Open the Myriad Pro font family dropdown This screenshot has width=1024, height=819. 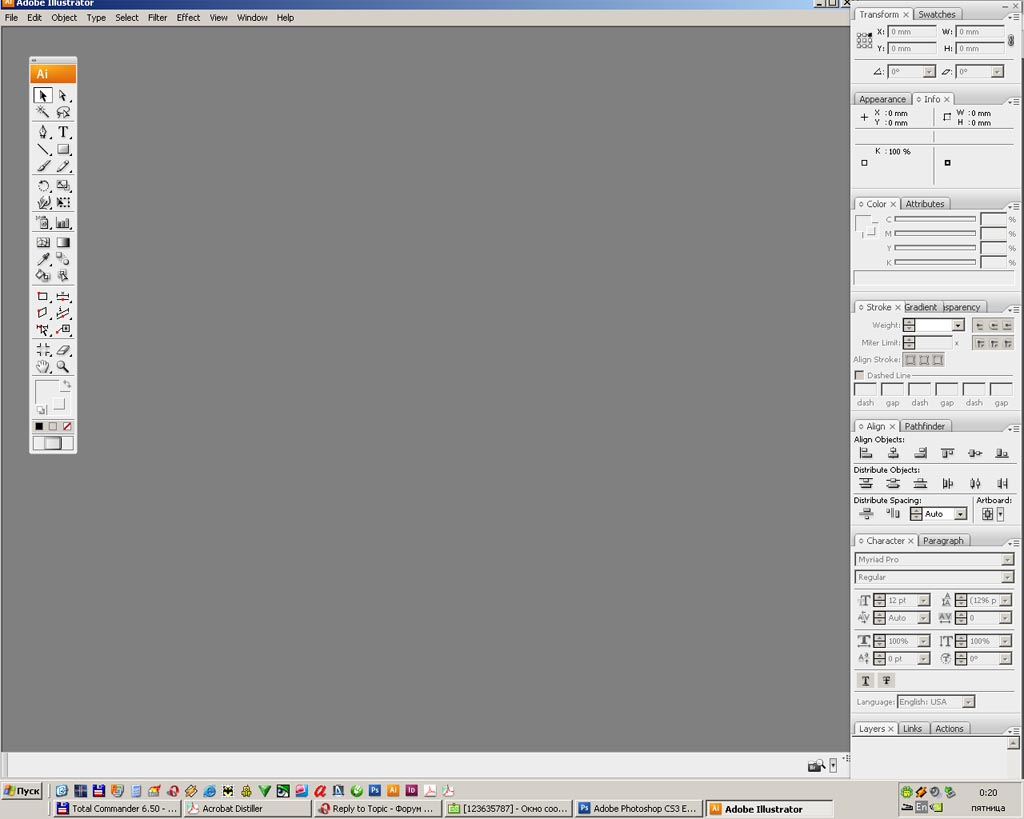[1007, 560]
